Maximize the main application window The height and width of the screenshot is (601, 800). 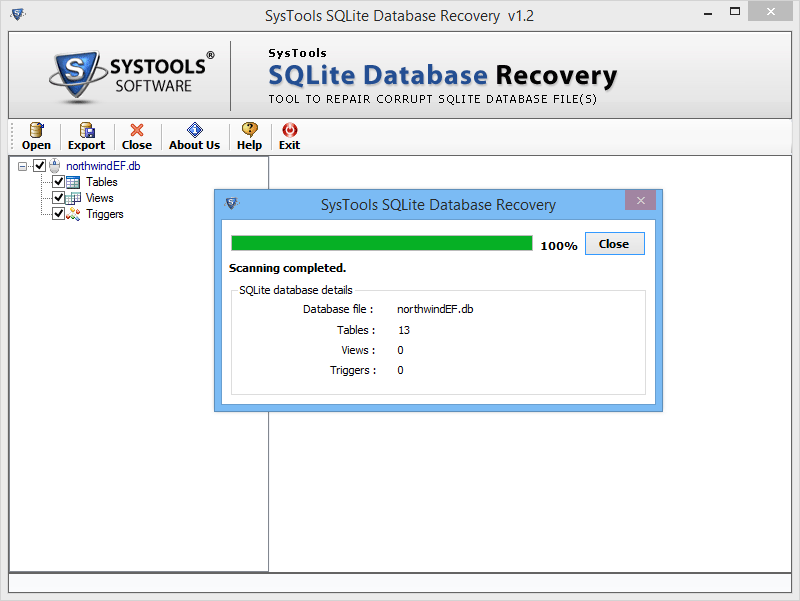735,12
